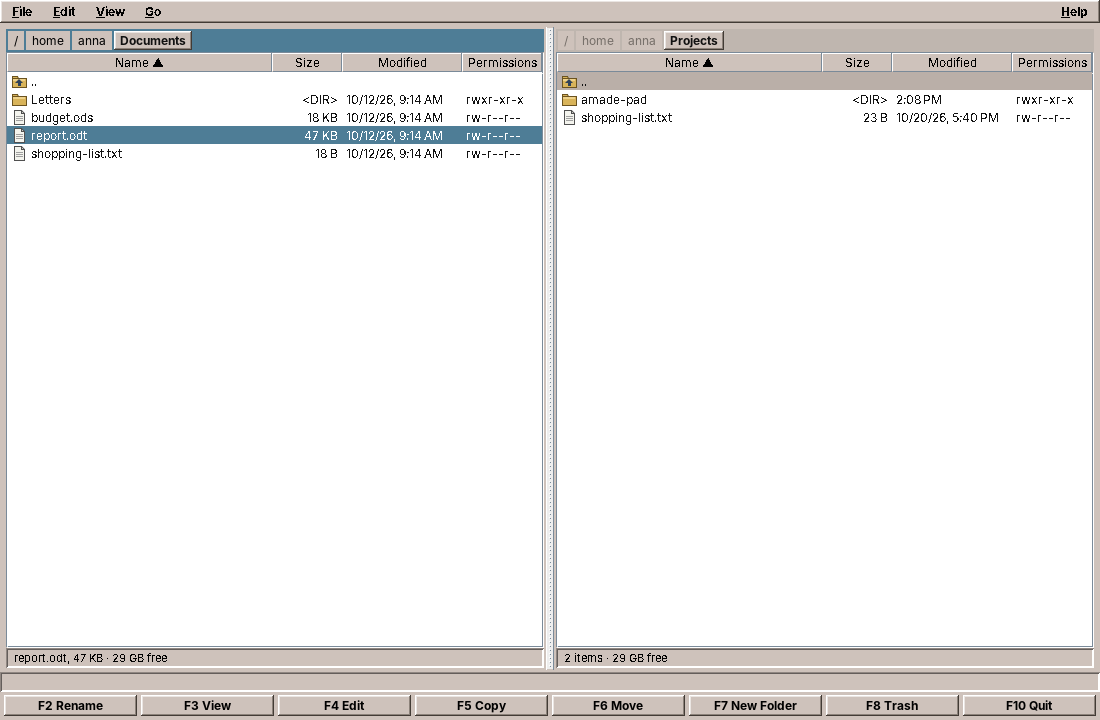Click rwxr-xr-x permissions of Letters
This screenshot has width=1100, height=720.
click(495, 100)
